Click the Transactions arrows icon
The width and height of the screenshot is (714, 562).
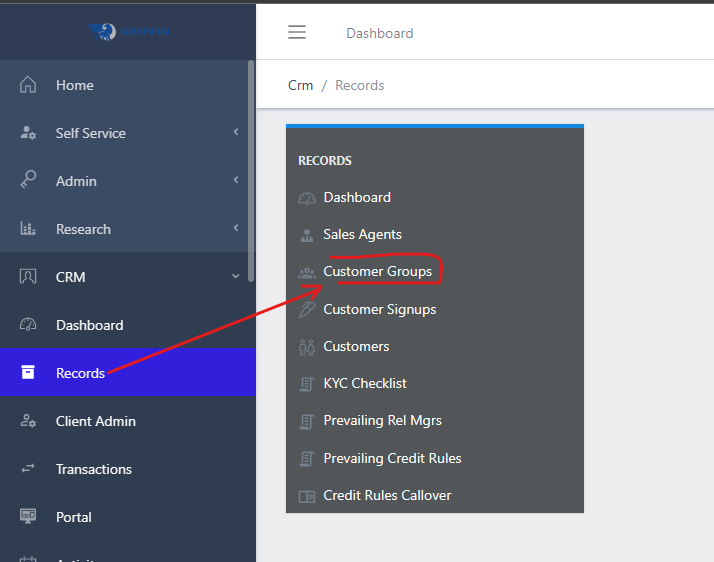(x=28, y=469)
